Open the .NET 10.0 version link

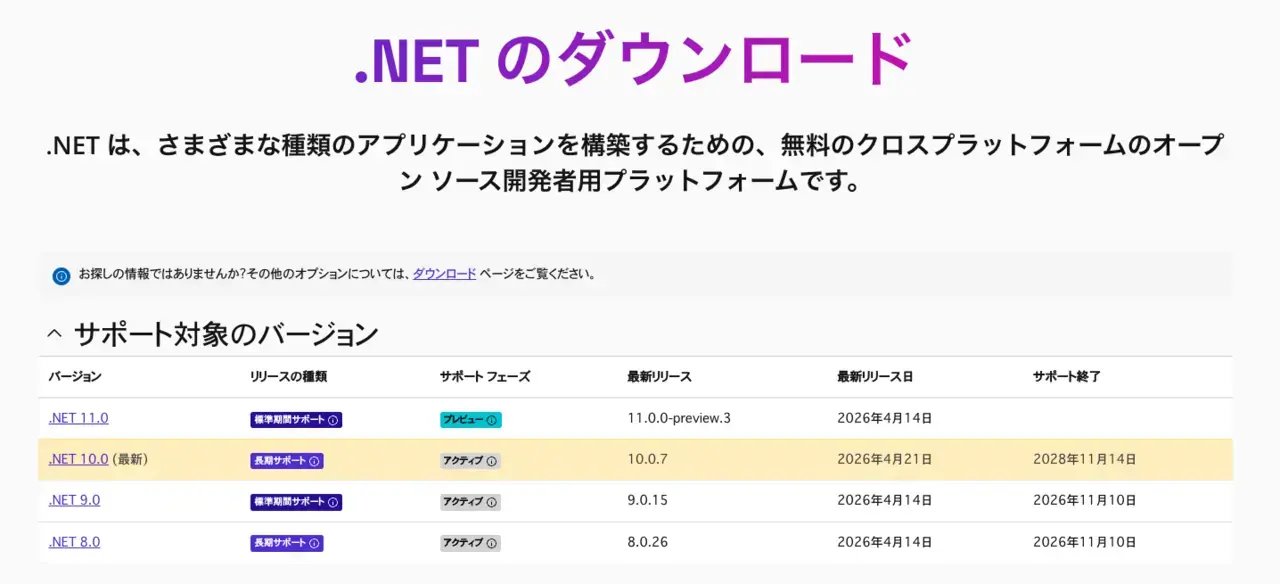click(78, 459)
